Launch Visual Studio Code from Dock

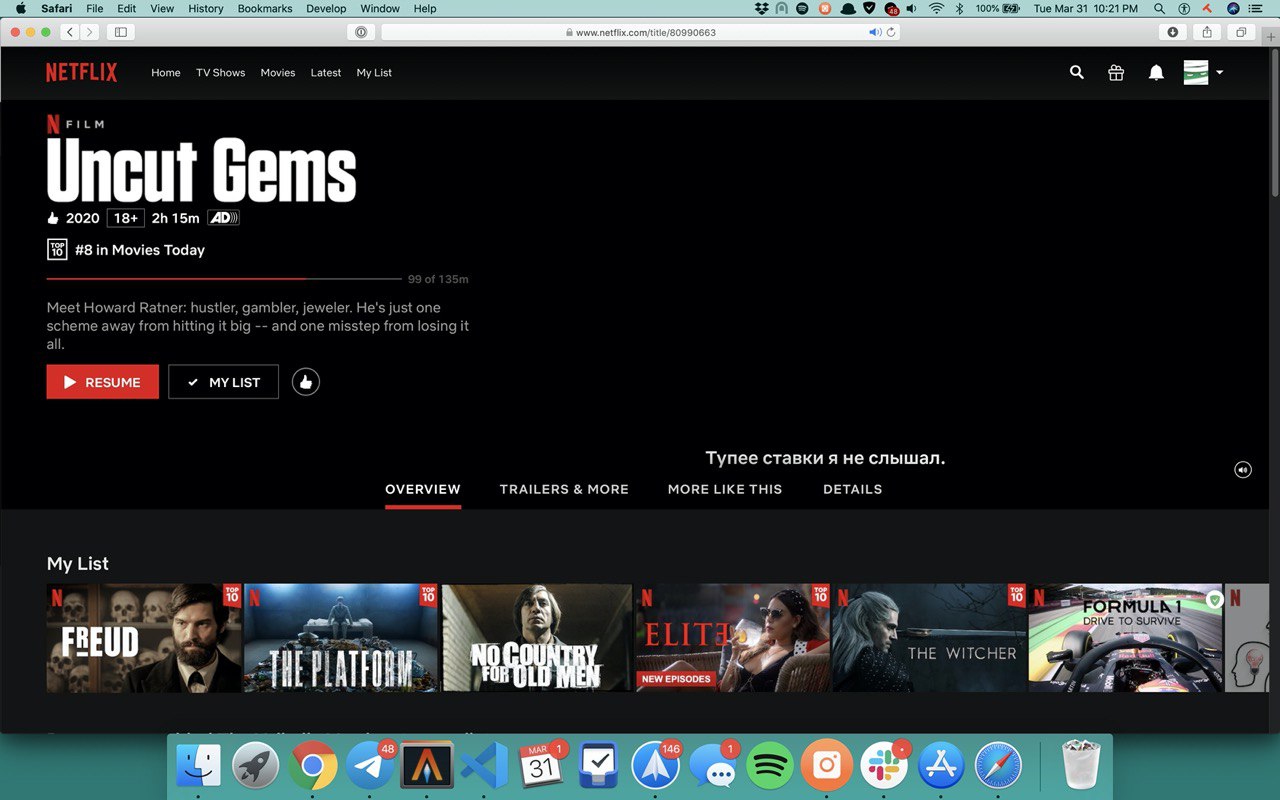(486, 767)
